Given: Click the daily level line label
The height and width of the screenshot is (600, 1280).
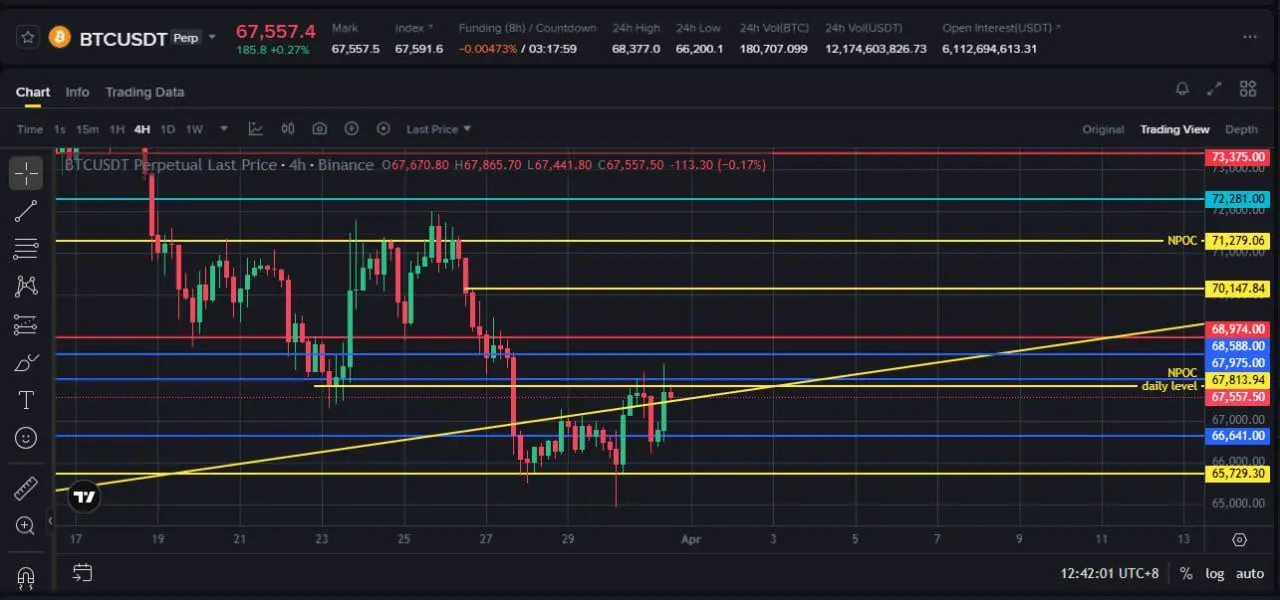Looking at the screenshot, I should (1169, 386).
